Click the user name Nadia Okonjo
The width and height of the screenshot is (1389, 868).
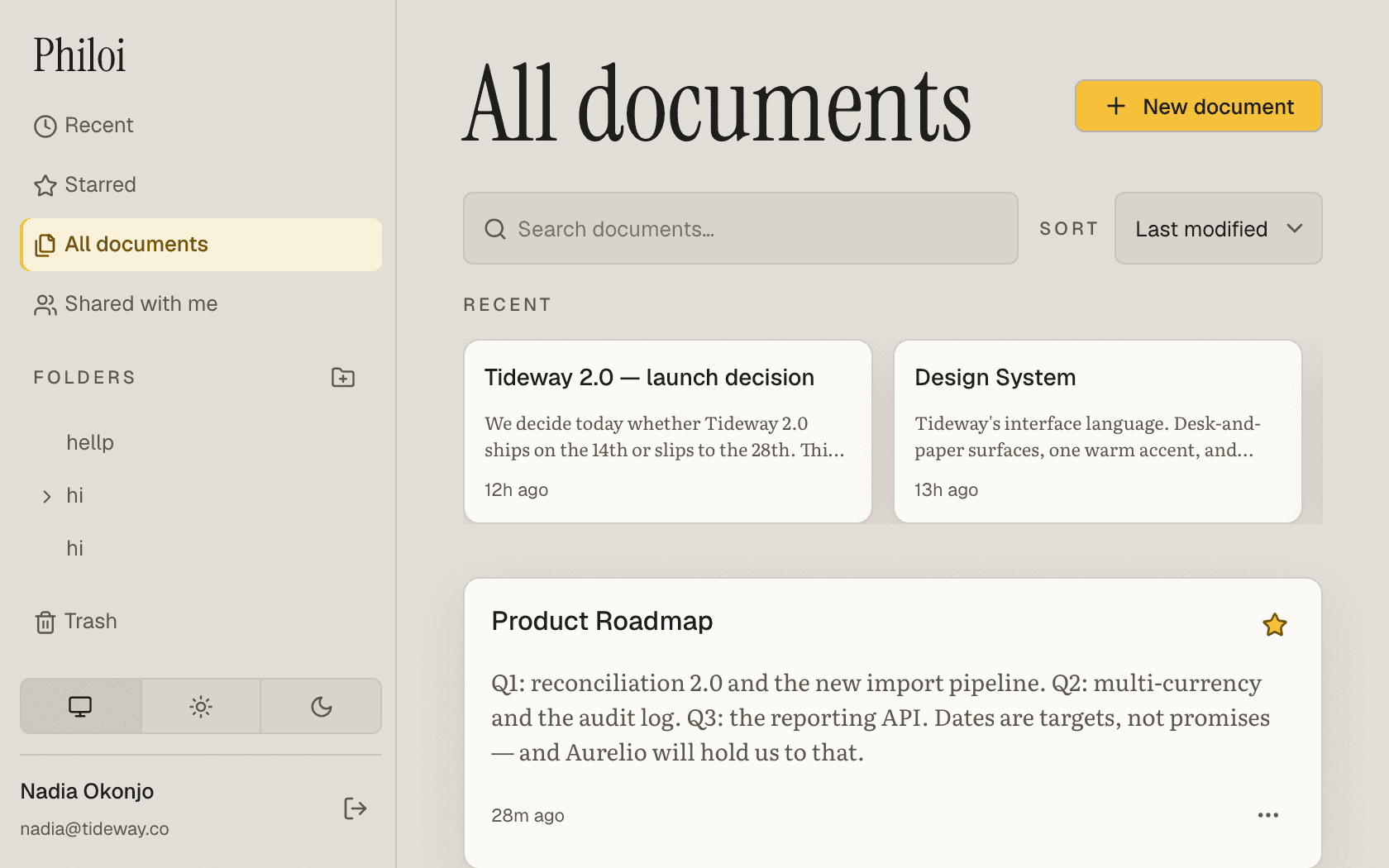[x=87, y=791]
